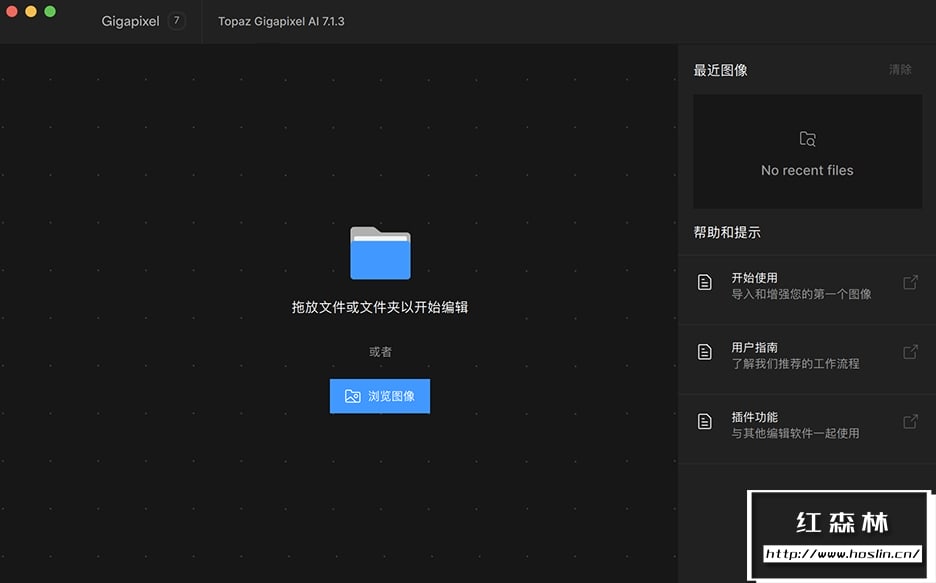Click the document icon next to 插件功能
Image resolution: width=936 pixels, height=583 pixels.
pyautogui.click(x=705, y=422)
